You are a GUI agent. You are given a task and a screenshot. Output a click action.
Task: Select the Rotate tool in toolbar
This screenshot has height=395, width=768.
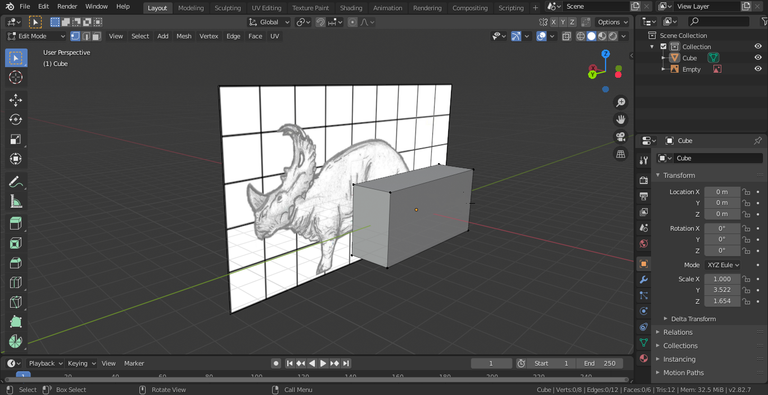tap(16, 120)
